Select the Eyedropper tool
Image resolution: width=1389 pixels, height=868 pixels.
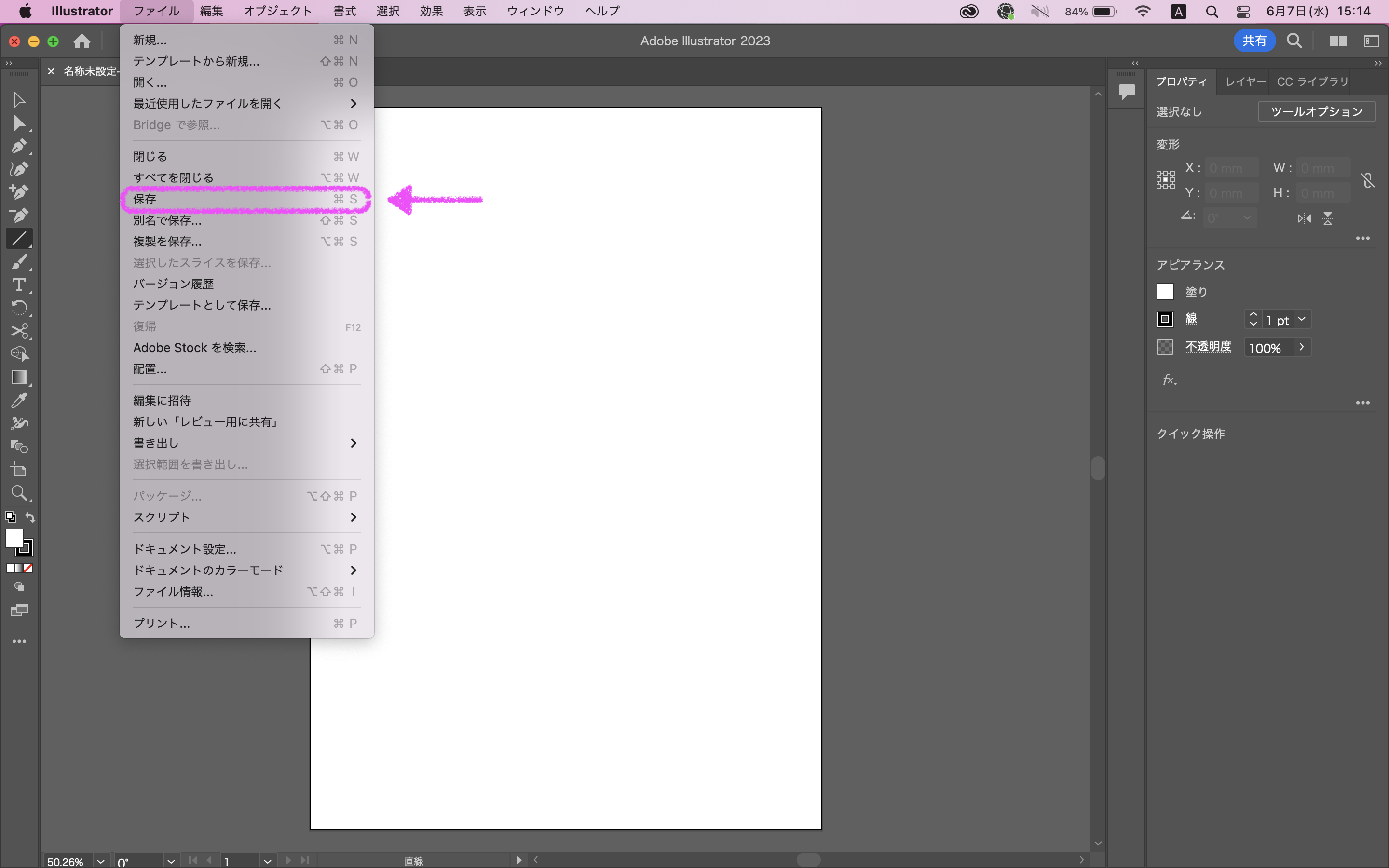(18, 400)
